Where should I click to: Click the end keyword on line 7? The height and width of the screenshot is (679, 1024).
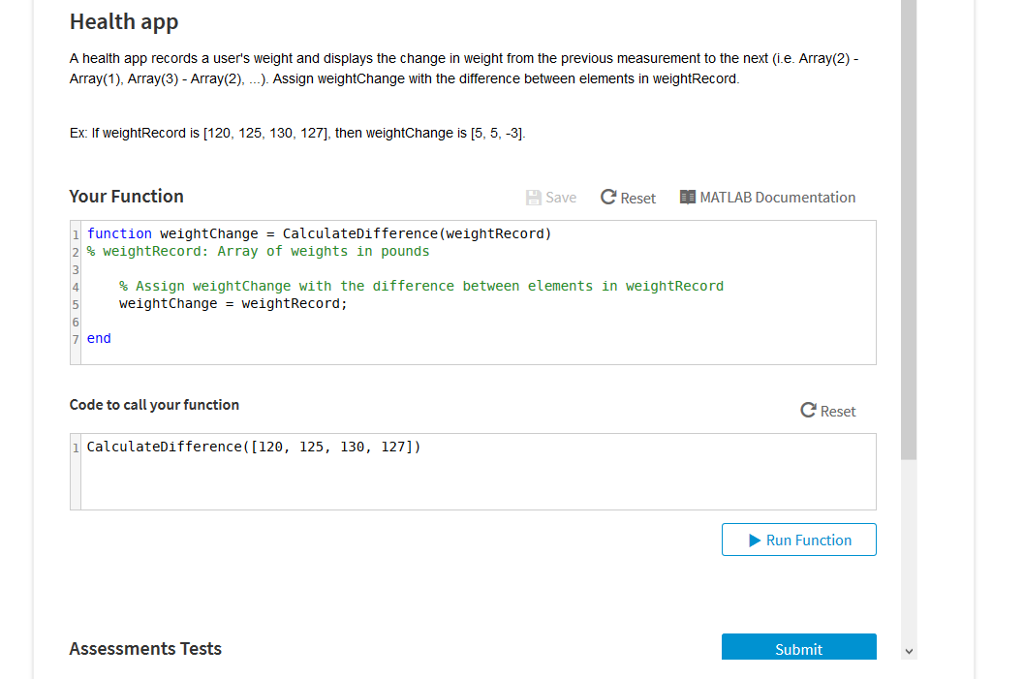(98, 338)
